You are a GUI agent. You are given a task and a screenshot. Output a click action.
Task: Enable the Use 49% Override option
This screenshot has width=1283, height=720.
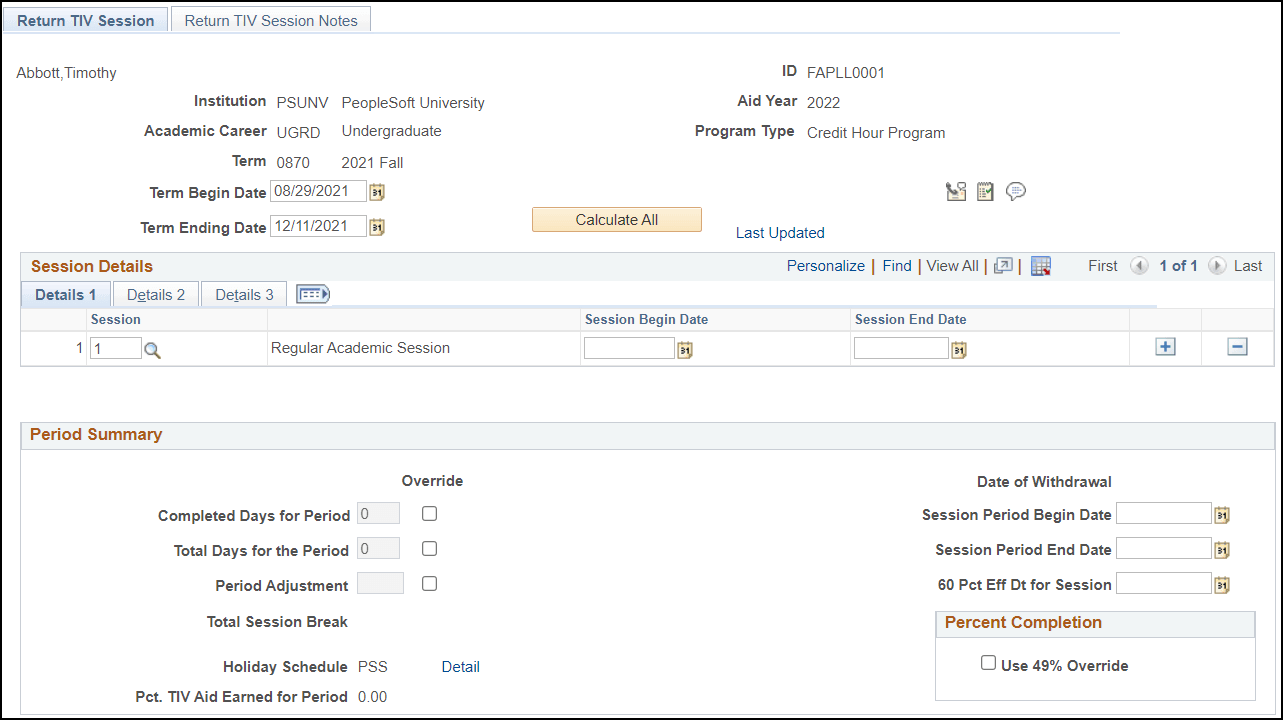click(988, 662)
